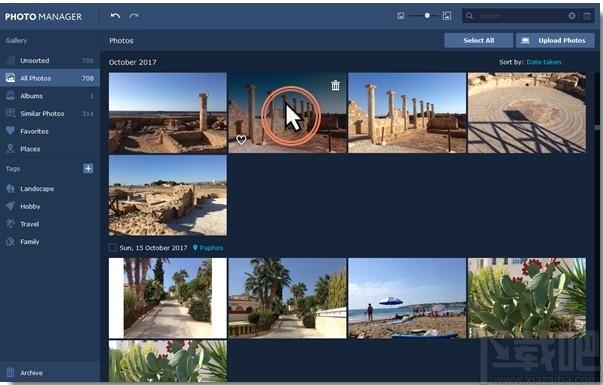Open the Archive trash icon
This screenshot has height=385, width=603.
pyautogui.click(x=10, y=372)
